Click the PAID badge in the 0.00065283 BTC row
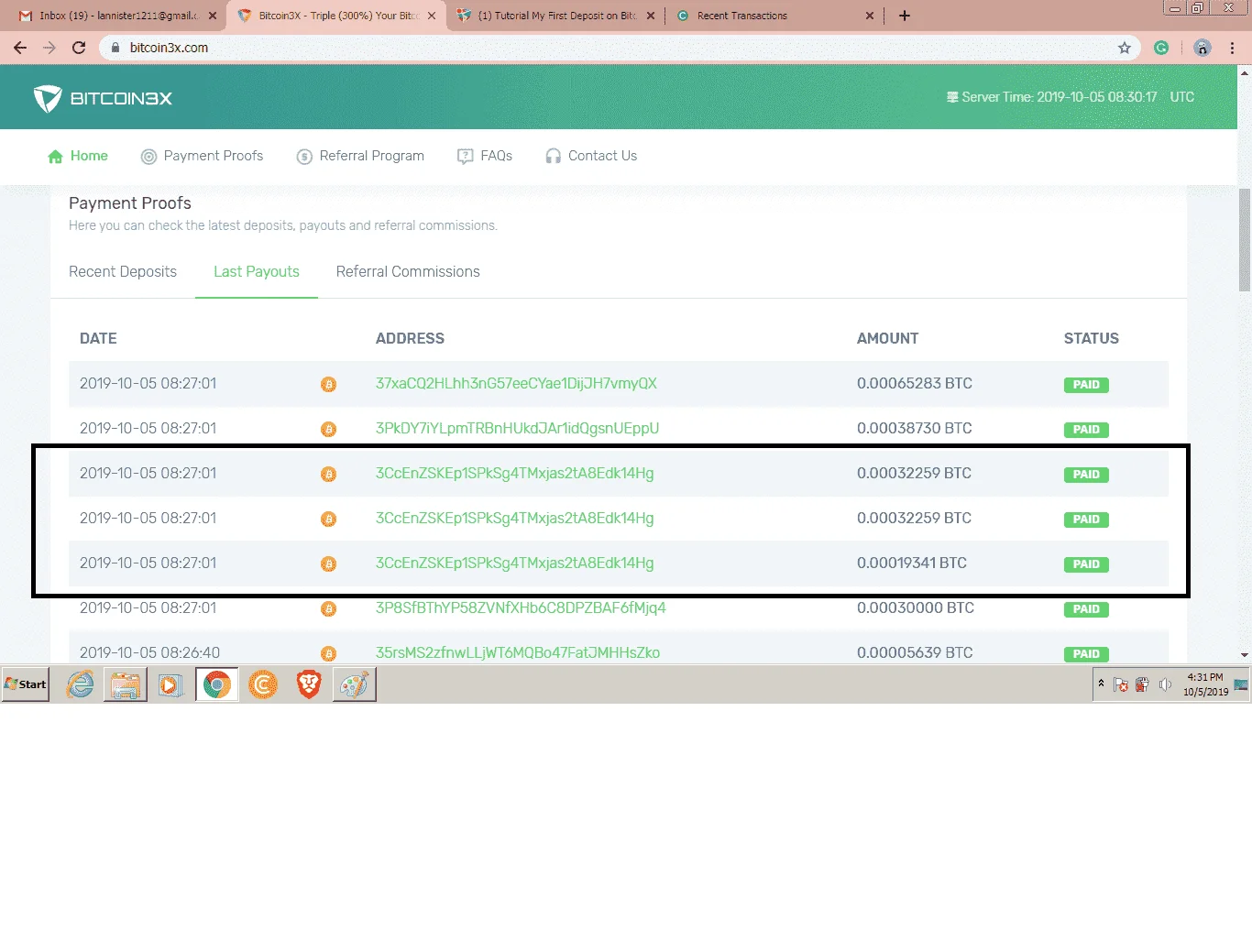This screenshot has width=1252, height=952. point(1086,385)
